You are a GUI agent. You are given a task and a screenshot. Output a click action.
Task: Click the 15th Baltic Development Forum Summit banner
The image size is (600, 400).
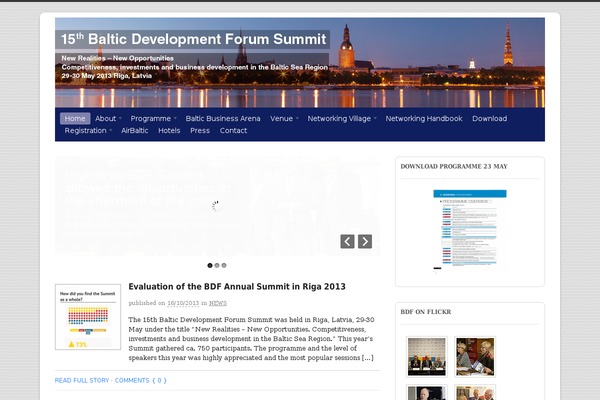coord(300,63)
